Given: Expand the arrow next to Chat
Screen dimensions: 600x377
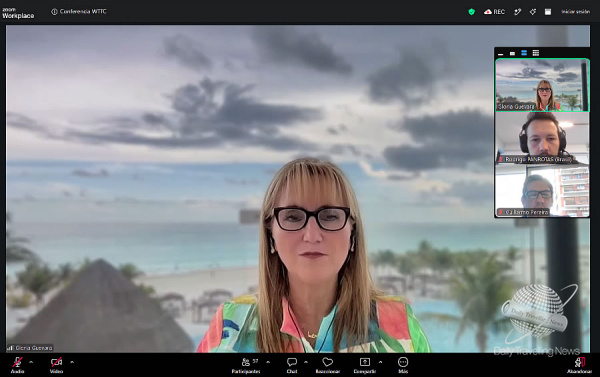Looking at the screenshot, I should pyautogui.click(x=306, y=362).
